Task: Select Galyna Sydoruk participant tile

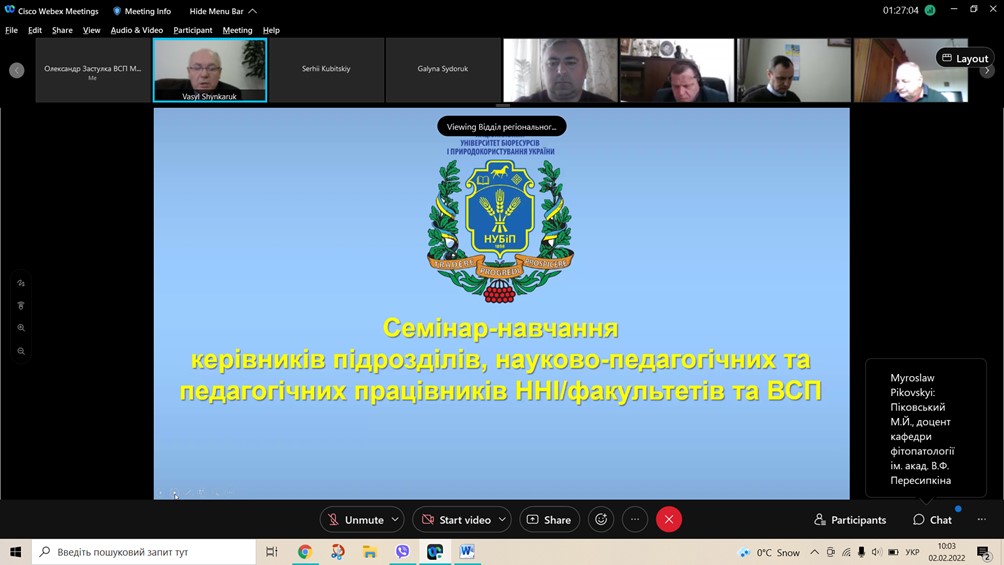Action: tap(442, 70)
